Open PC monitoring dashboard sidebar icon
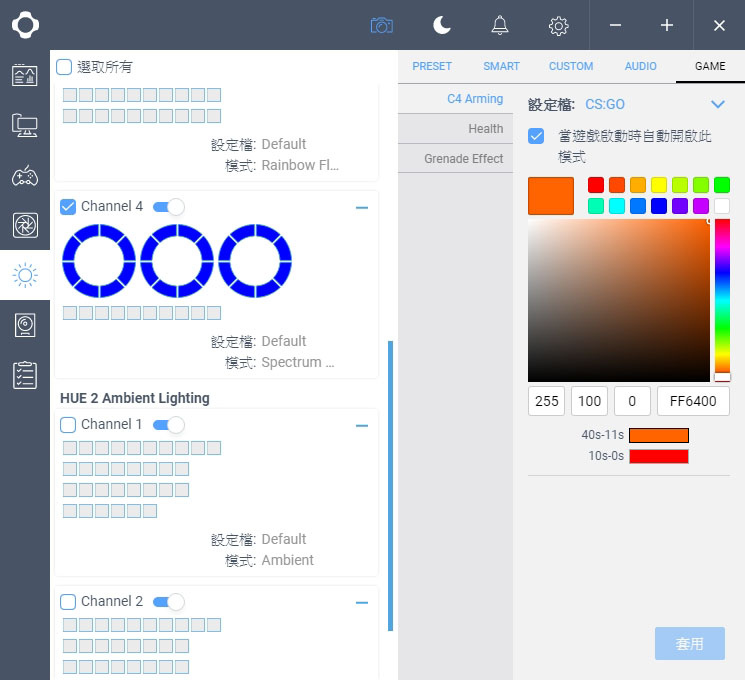 25,75
